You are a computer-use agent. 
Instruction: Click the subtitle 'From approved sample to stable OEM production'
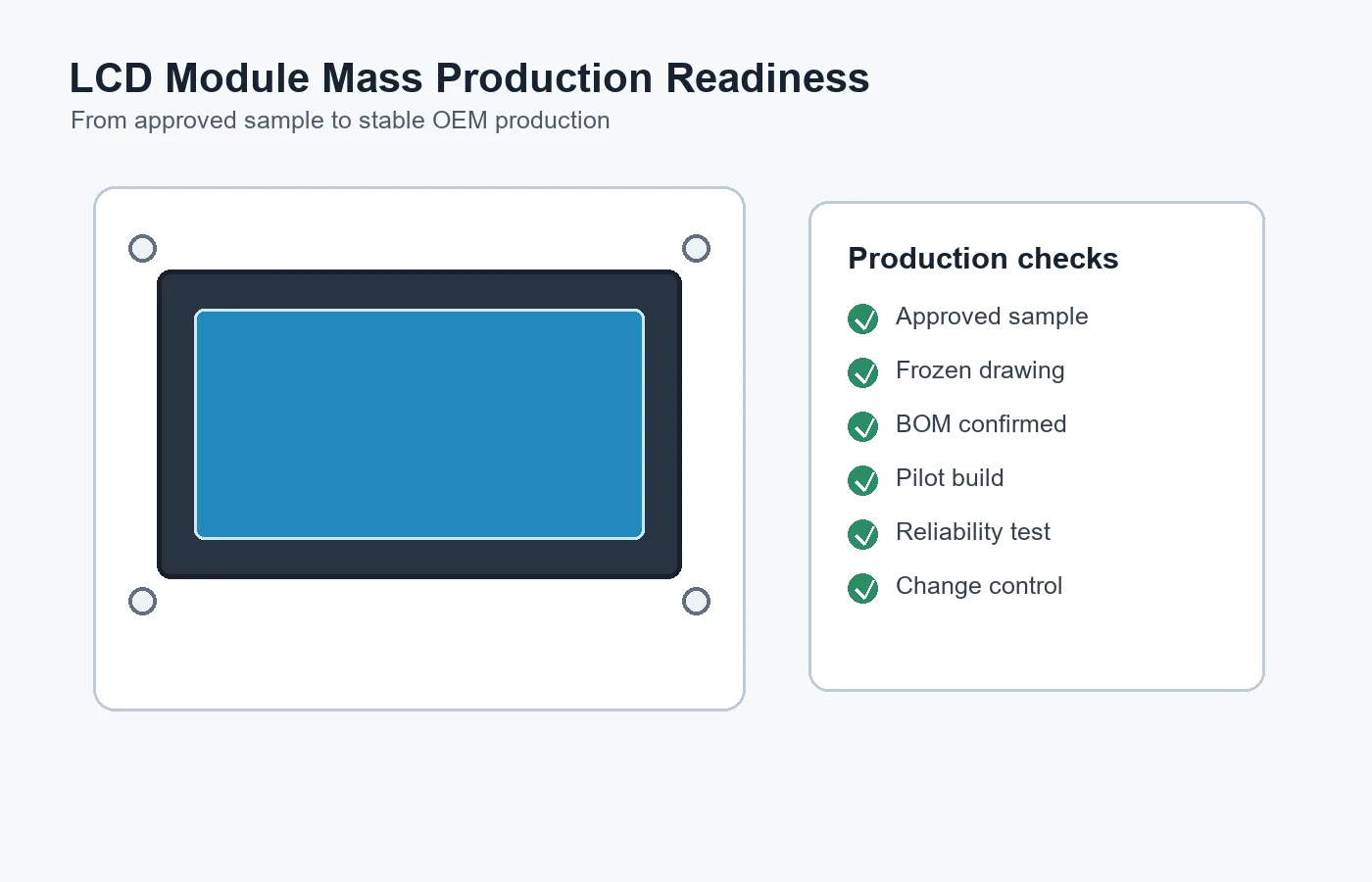pyautogui.click(x=340, y=121)
